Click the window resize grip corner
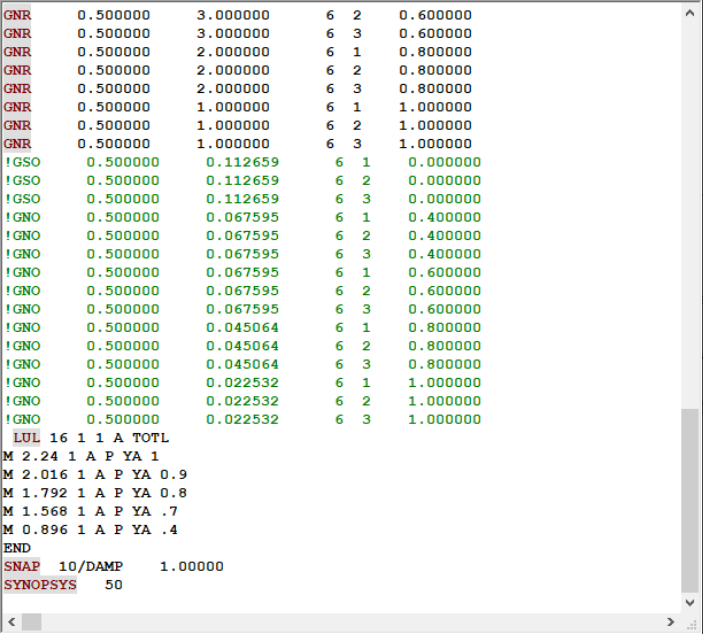This screenshot has height=634, width=703. (691, 623)
